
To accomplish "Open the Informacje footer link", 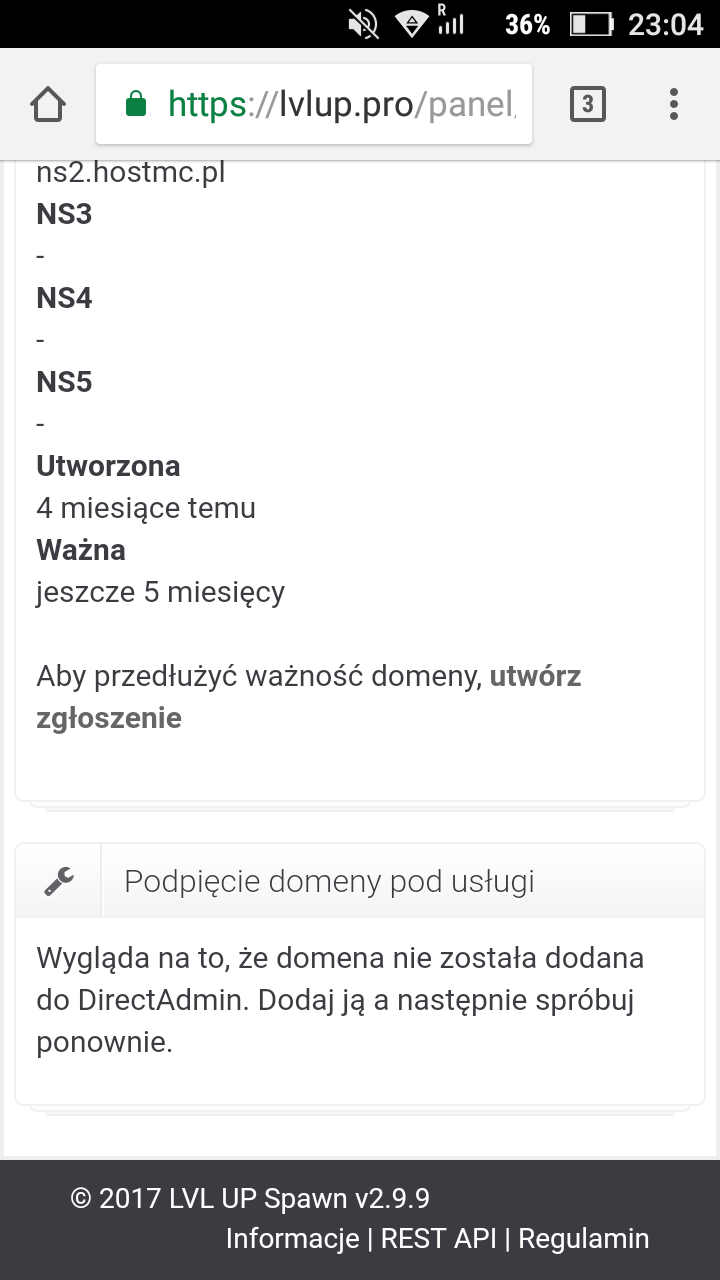I will click(292, 1239).
